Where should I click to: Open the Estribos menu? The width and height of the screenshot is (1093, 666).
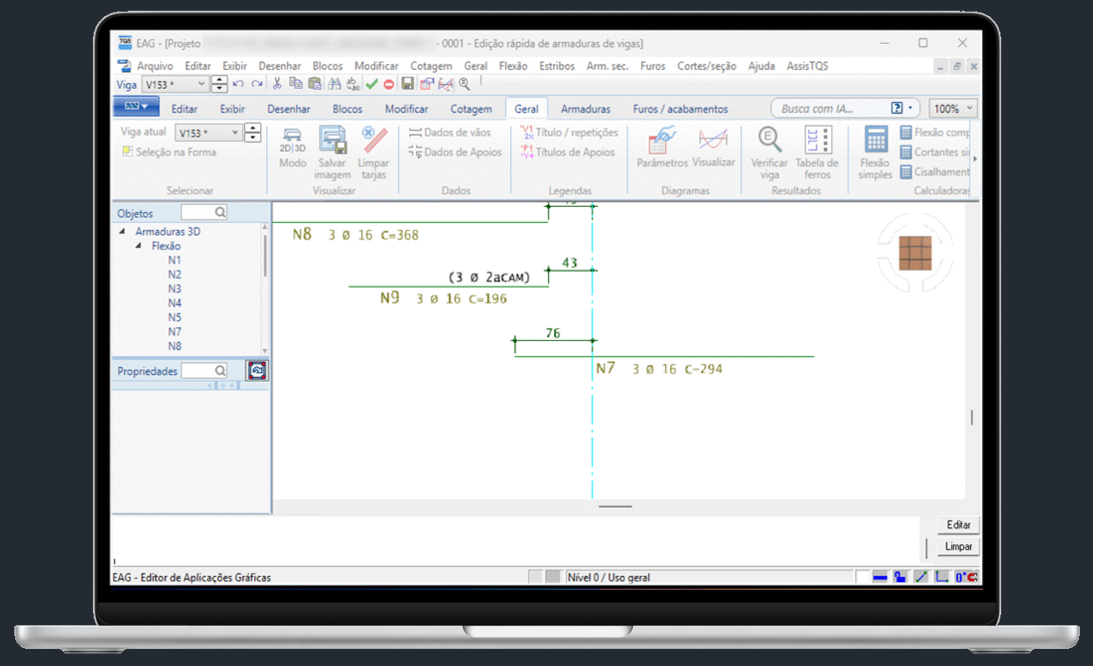click(x=557, y=66)
